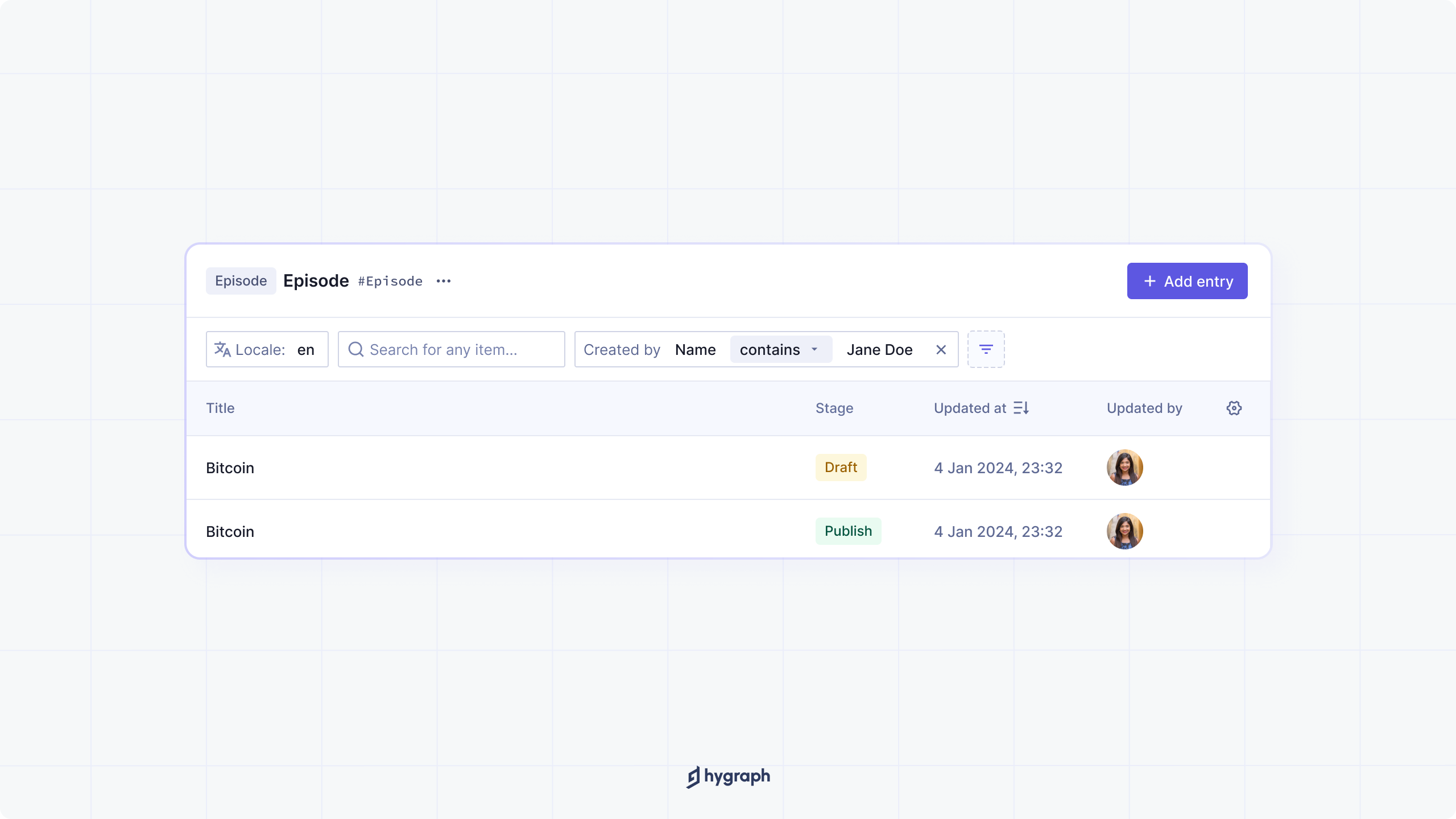Click the Name filter field selector
The image size is (1456, 819).
coord(695,350)
